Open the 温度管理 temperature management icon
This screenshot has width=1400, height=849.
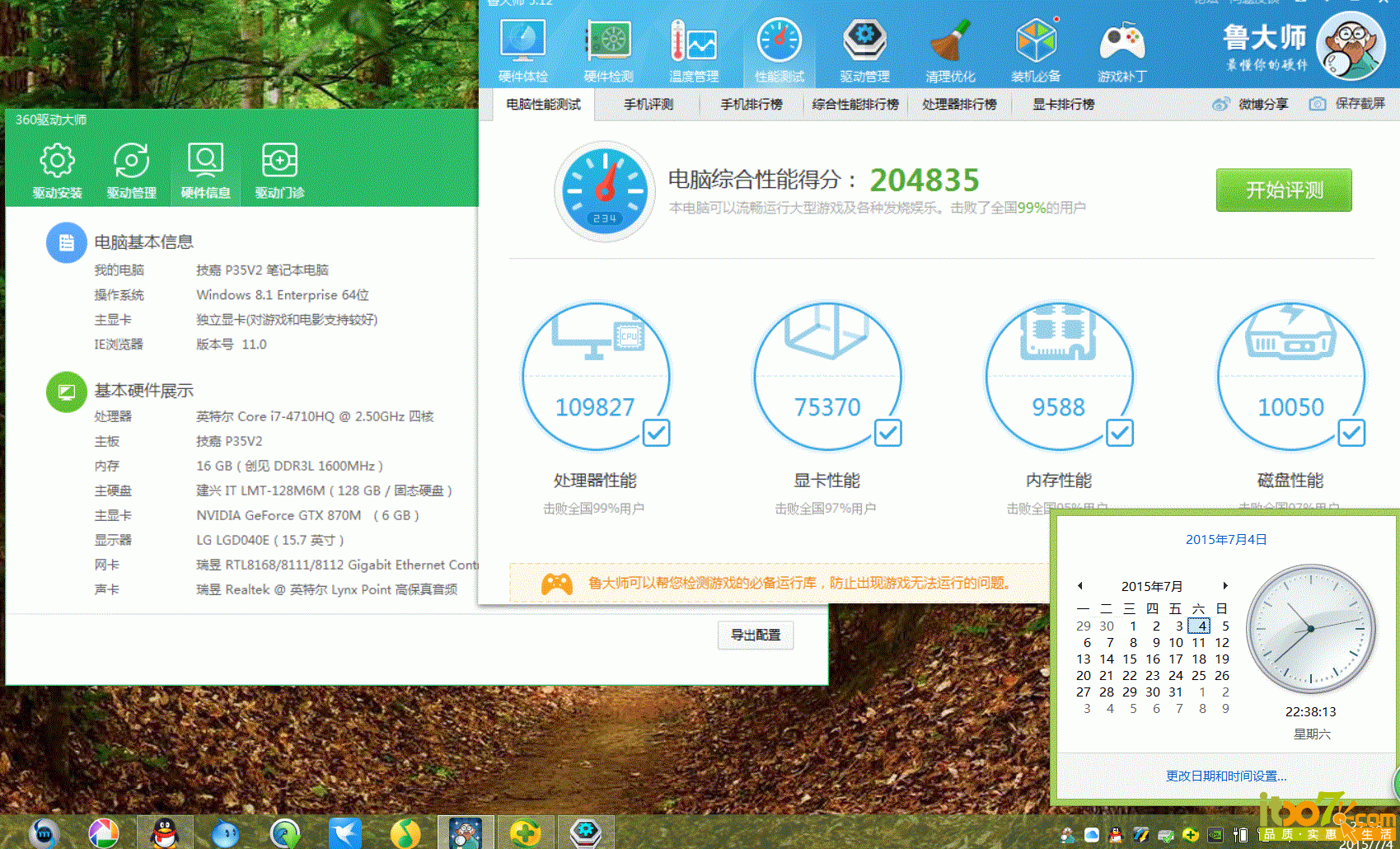(x=694, y=49)
